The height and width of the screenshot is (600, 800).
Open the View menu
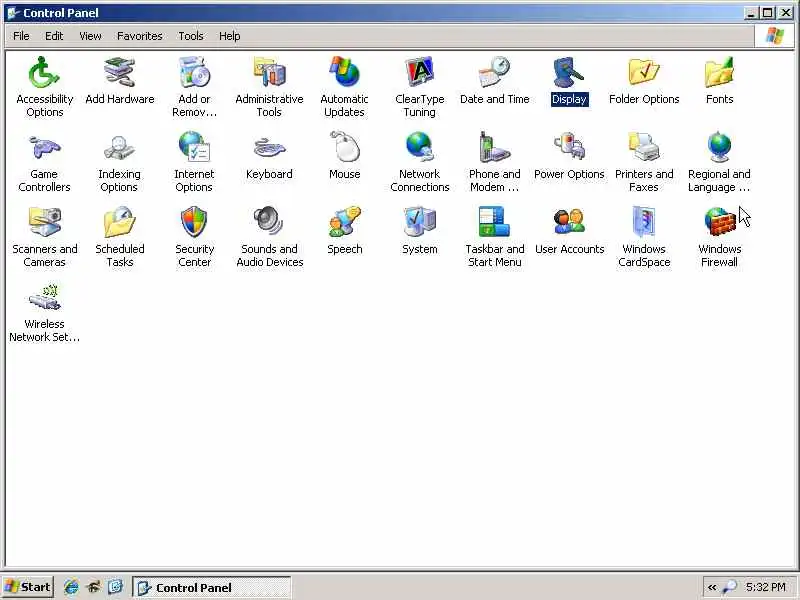[90, 36]
